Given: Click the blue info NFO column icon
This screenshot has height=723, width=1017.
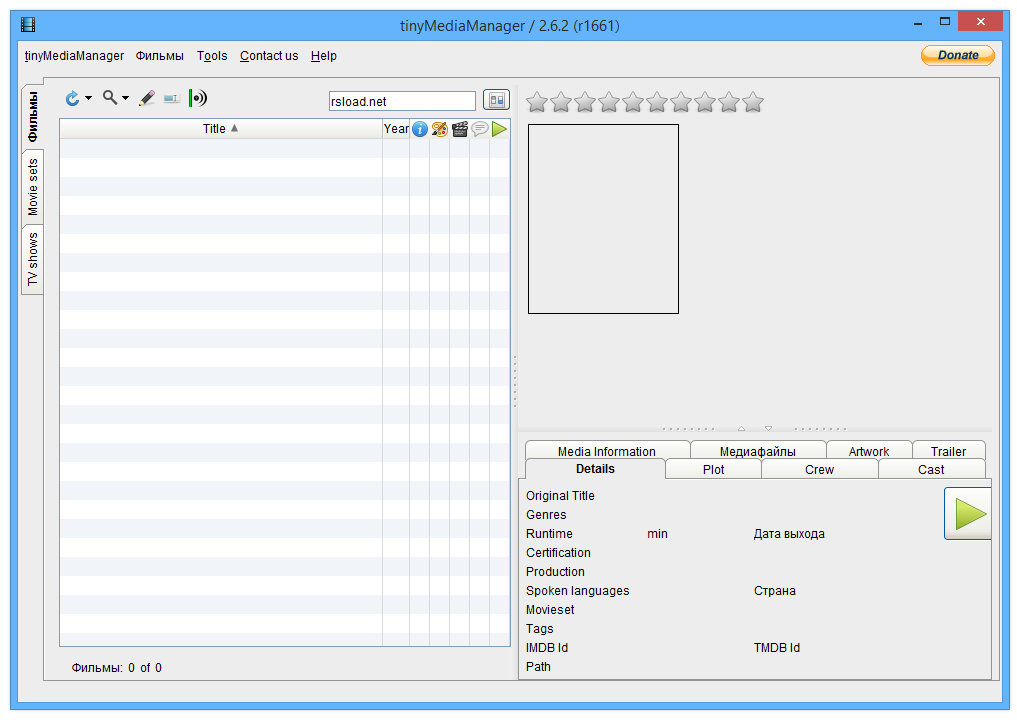Looking at the screenshot, I should tap(420, 129).
